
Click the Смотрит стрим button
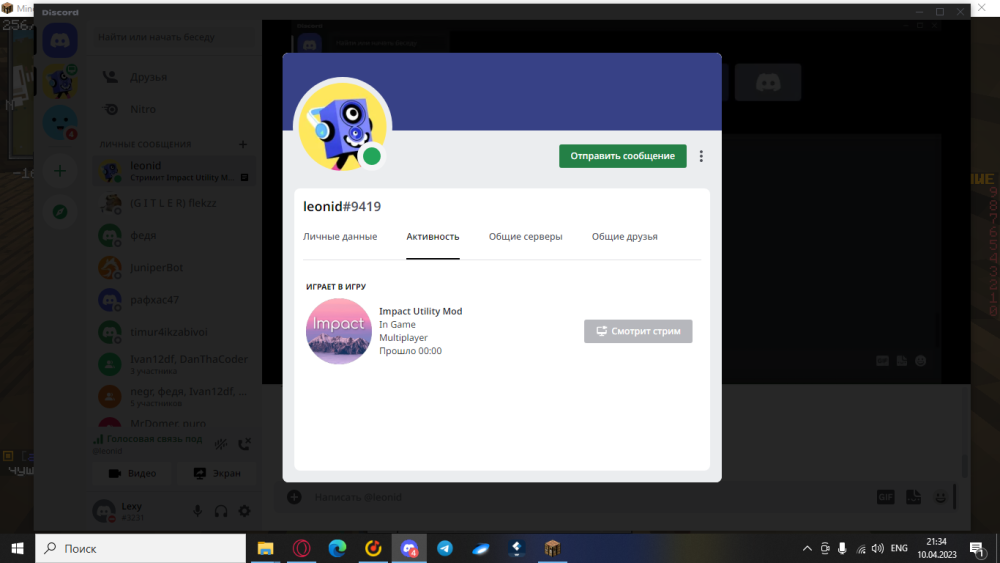tap(638, 331)
